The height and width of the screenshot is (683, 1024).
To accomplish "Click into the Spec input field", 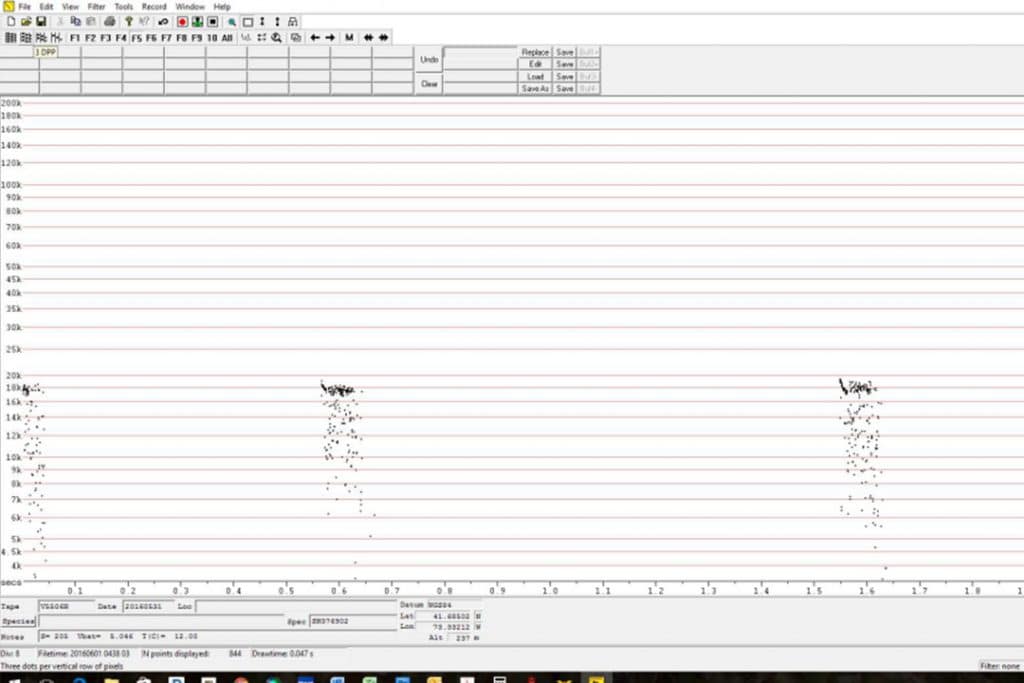I will (353, 621).
